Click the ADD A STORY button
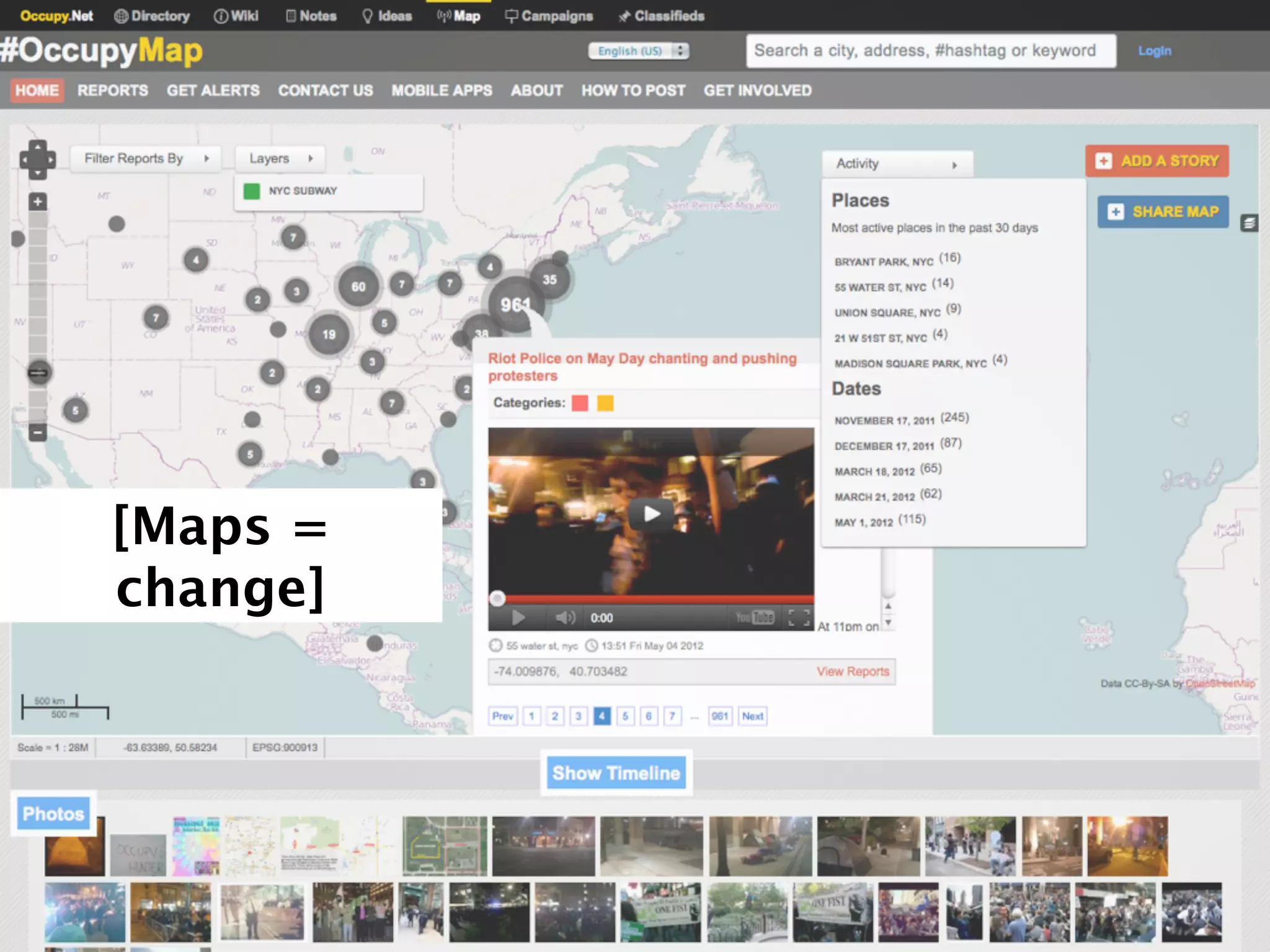 coord(1157,161)
